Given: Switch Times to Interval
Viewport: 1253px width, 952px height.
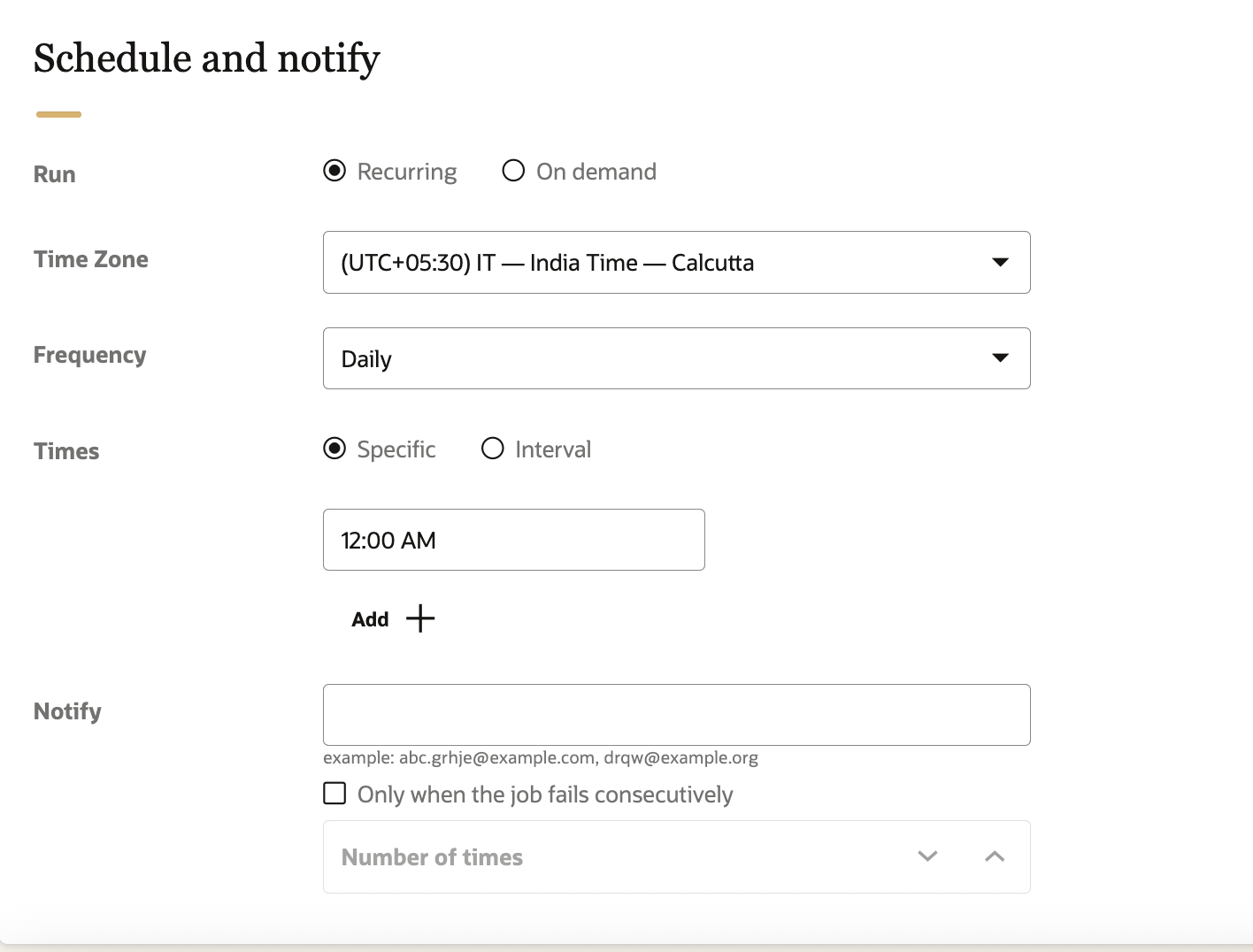Looking at the screenshot, I should pyautogui.click(x=493, y=449).
